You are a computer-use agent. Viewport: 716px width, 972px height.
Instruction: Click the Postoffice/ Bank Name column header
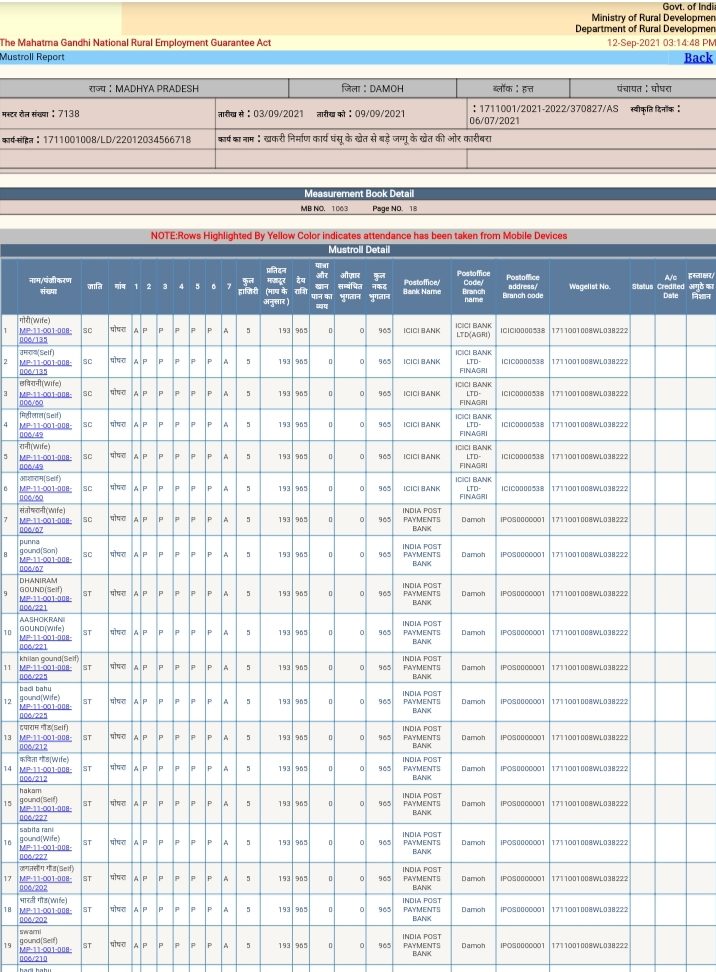(x=422, y=286)
